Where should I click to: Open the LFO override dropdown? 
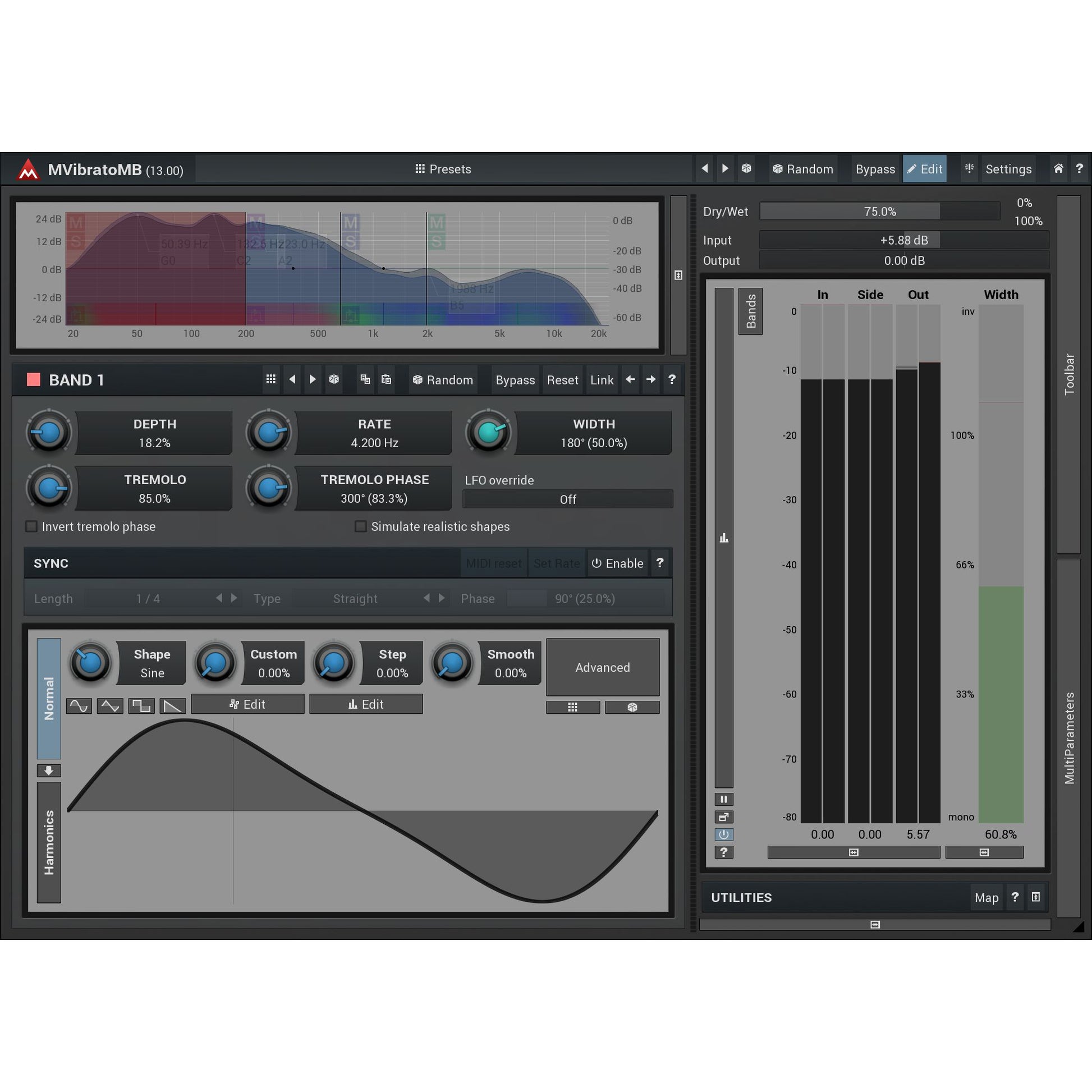point(567,499)
